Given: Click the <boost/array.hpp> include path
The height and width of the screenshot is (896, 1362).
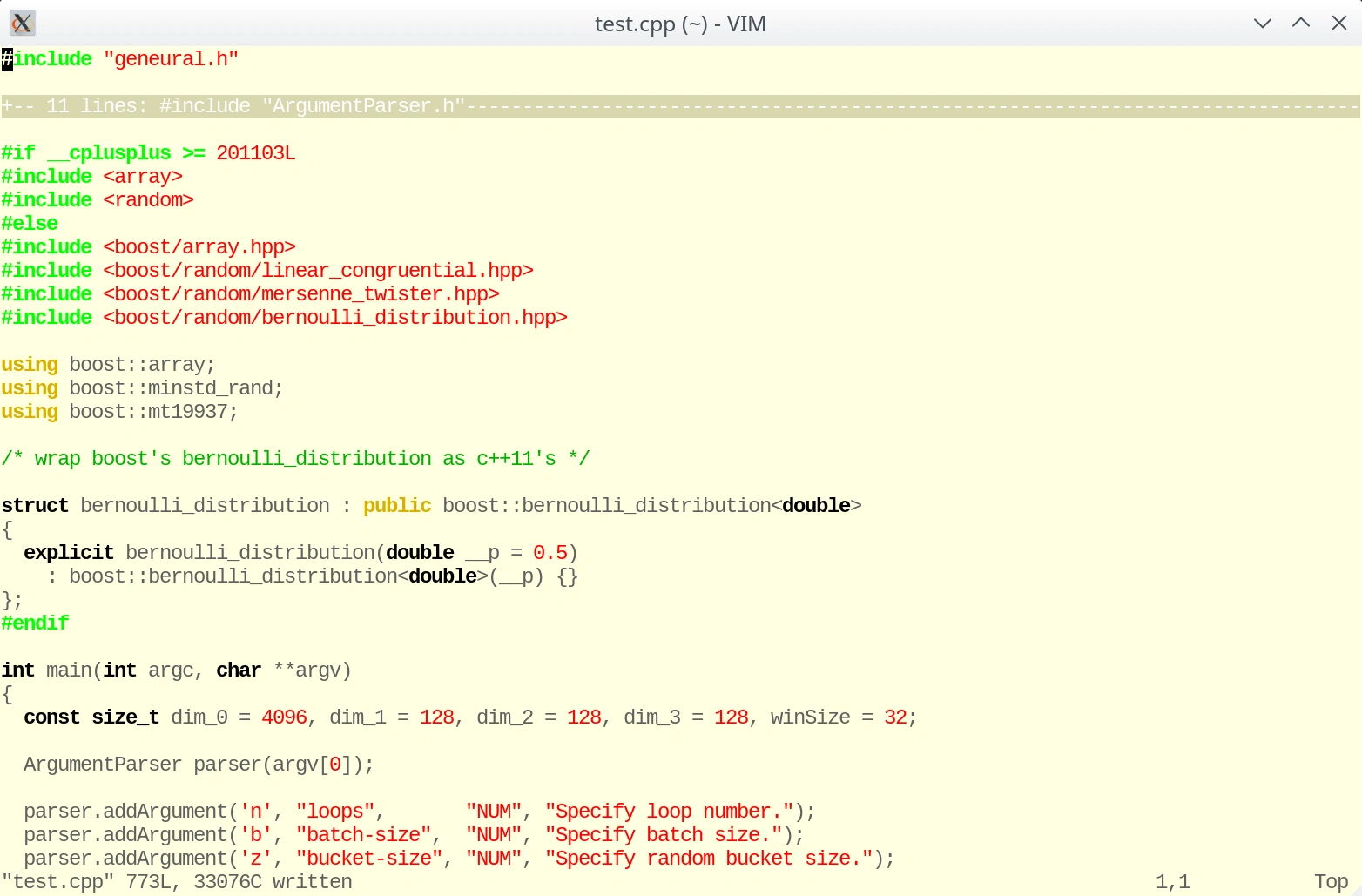Looking at the screenshot, I should pyautogui.click(x=199, y=247).
